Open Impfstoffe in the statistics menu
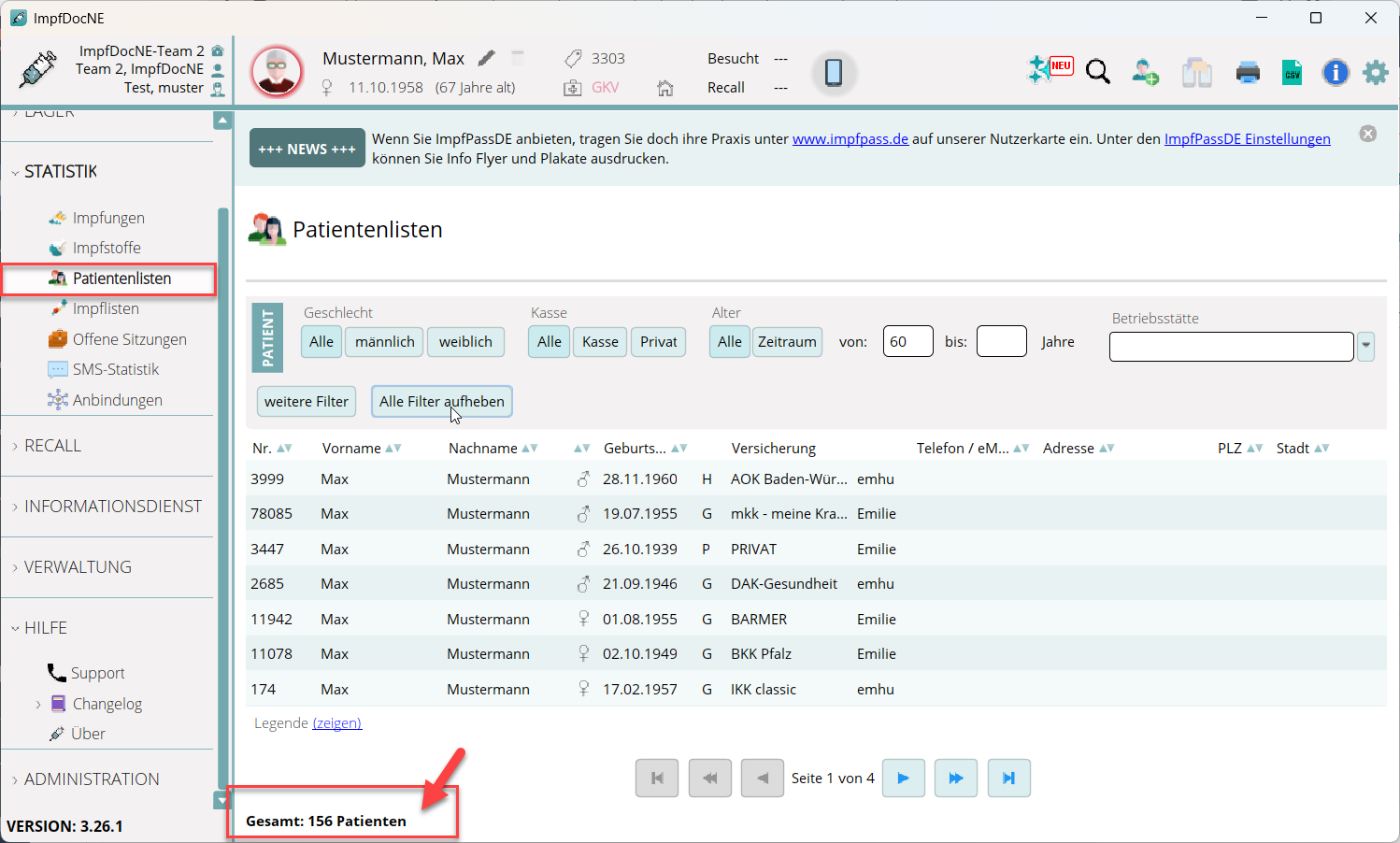The image size is (1400, 843). [107, 248]
